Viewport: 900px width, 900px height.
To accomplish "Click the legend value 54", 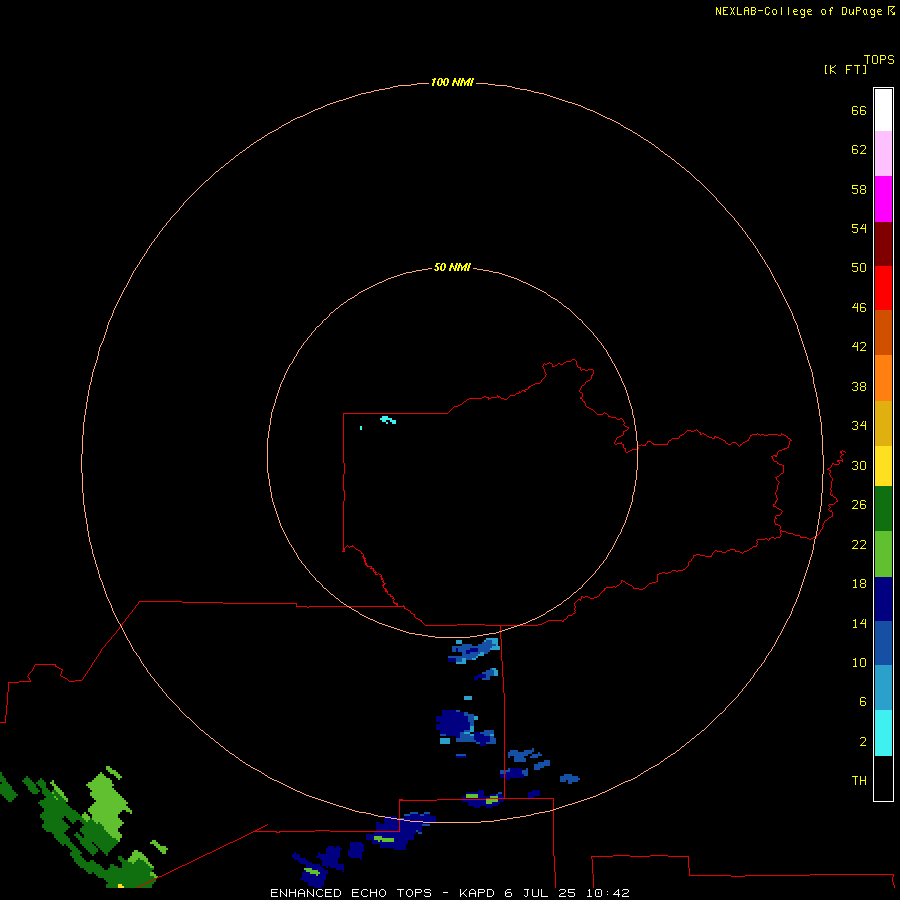I will [x=859, y=228].
